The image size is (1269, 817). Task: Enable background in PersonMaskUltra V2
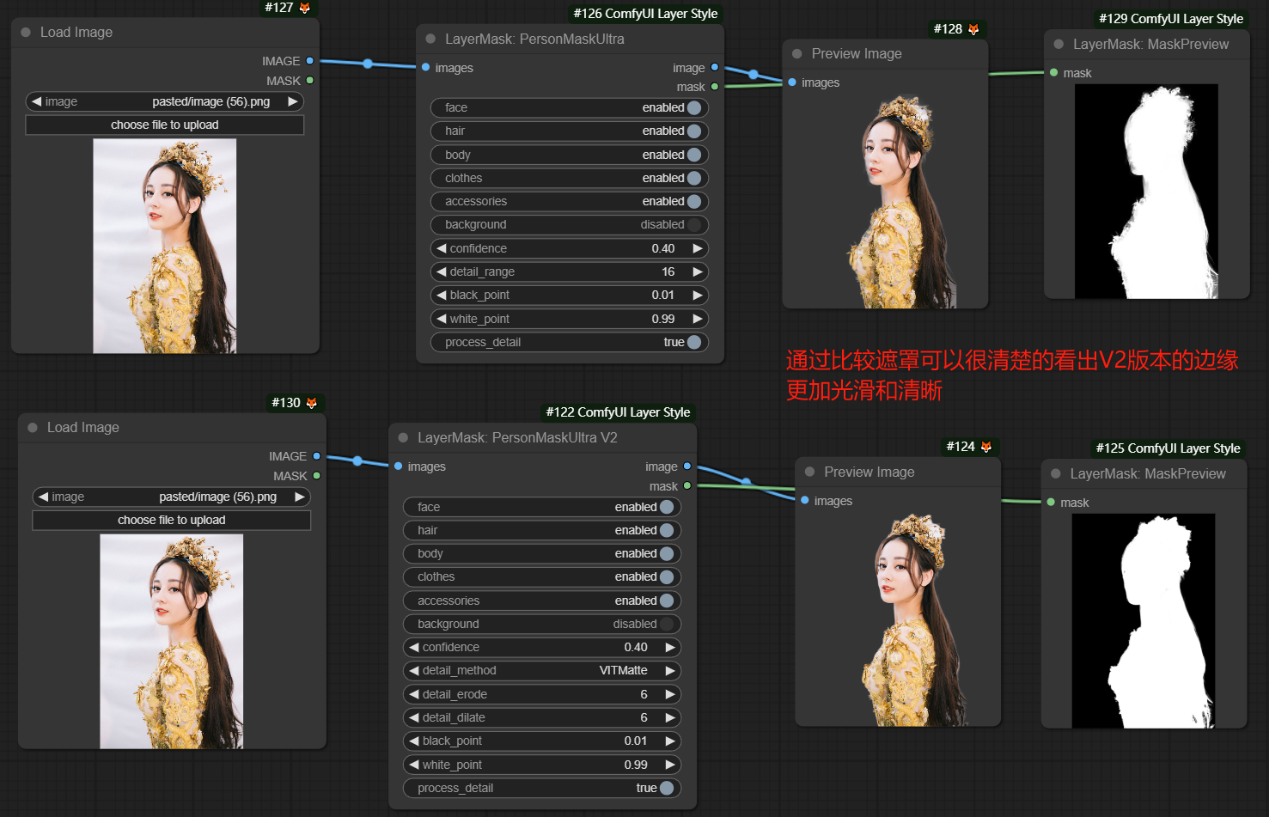666,624
